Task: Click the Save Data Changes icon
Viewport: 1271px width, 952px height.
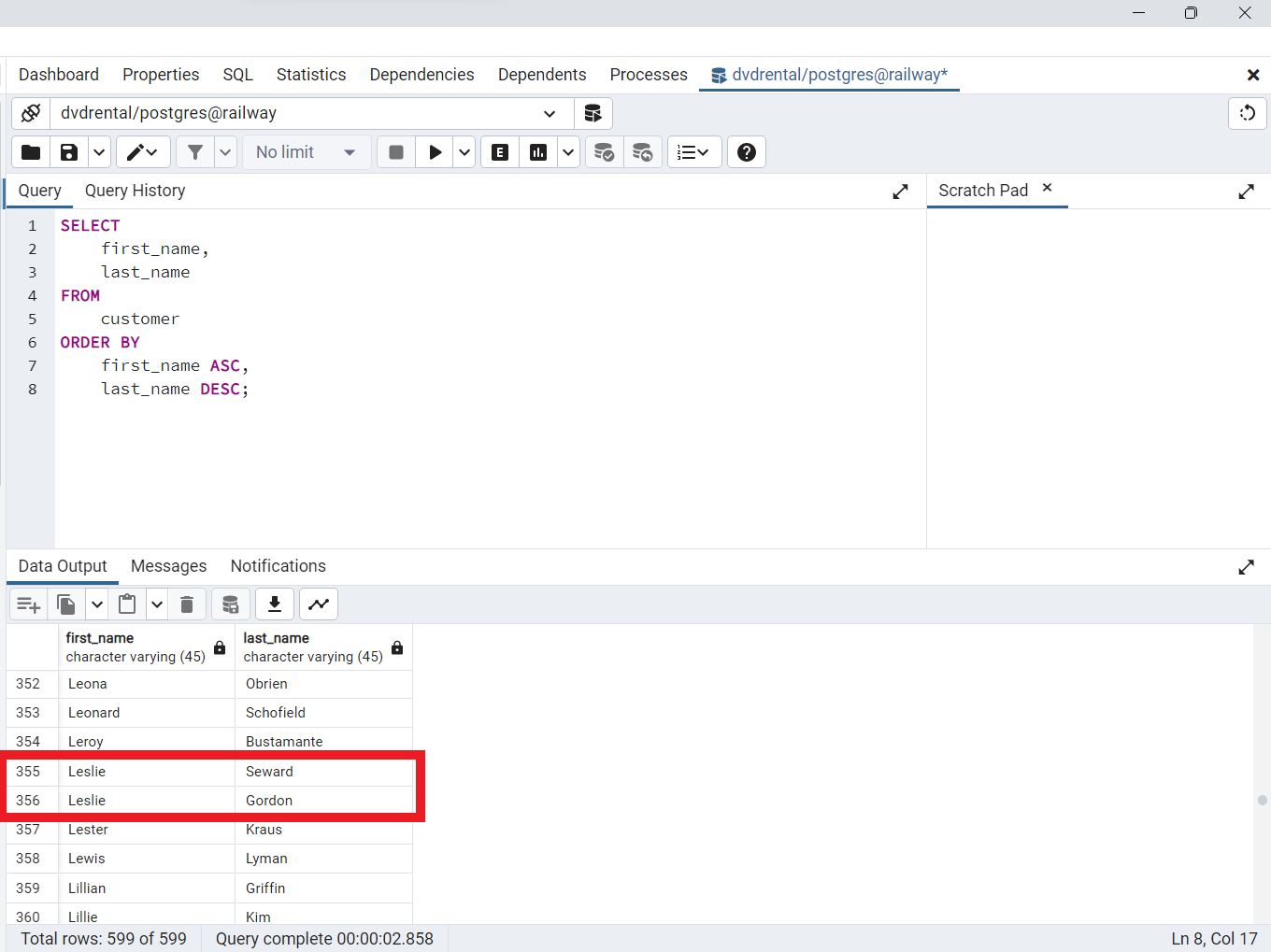Action: pos(231,604)
